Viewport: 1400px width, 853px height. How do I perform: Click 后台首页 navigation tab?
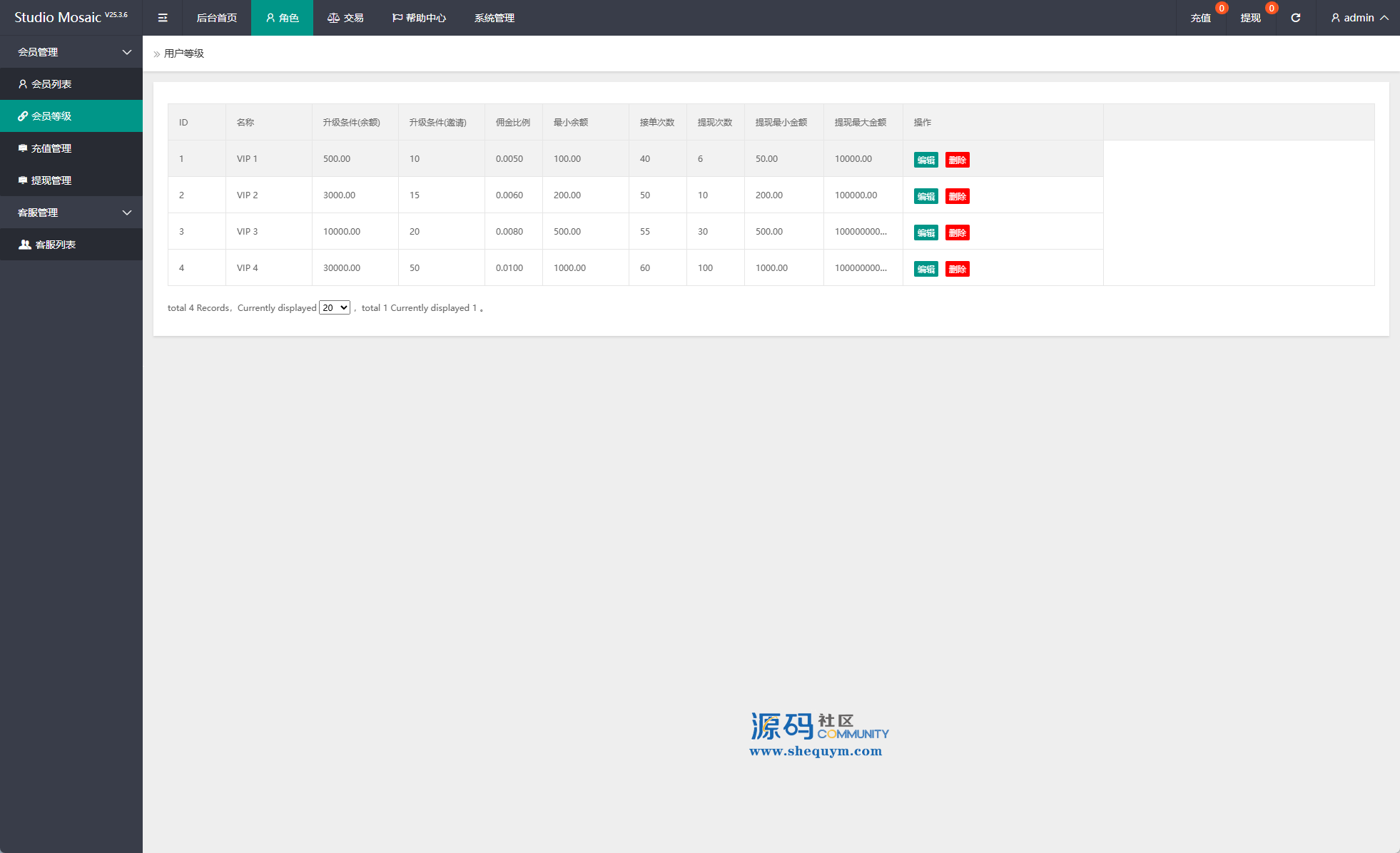(216, 18)
